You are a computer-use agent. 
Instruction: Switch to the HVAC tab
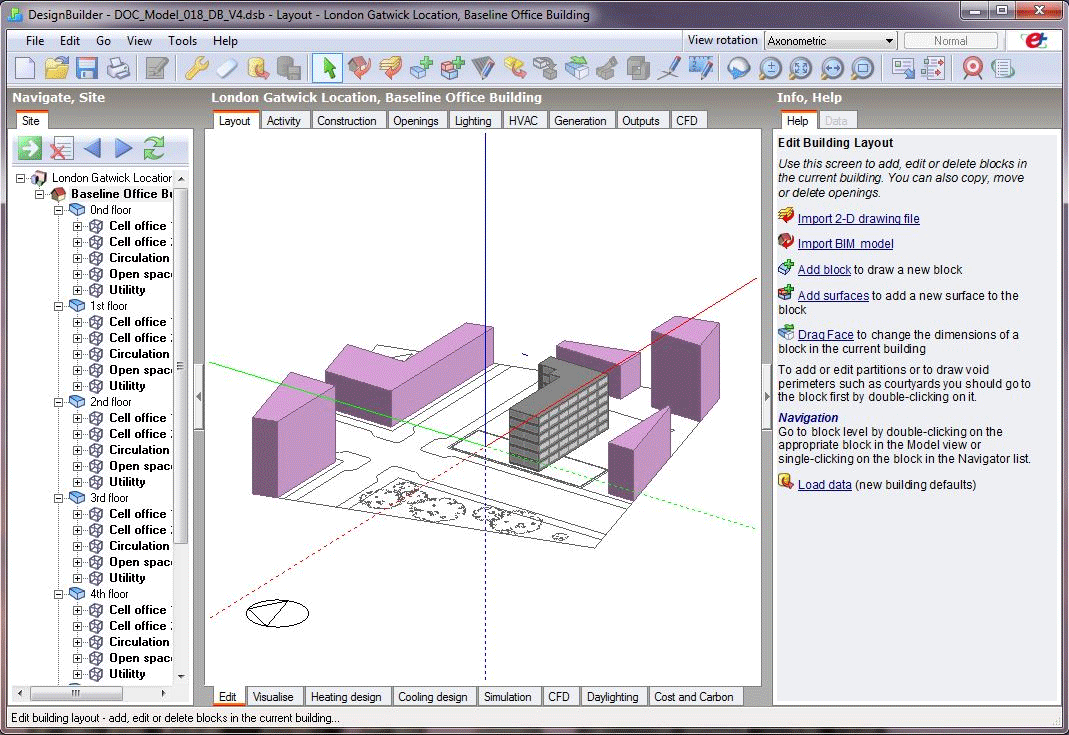coord(522,121)
